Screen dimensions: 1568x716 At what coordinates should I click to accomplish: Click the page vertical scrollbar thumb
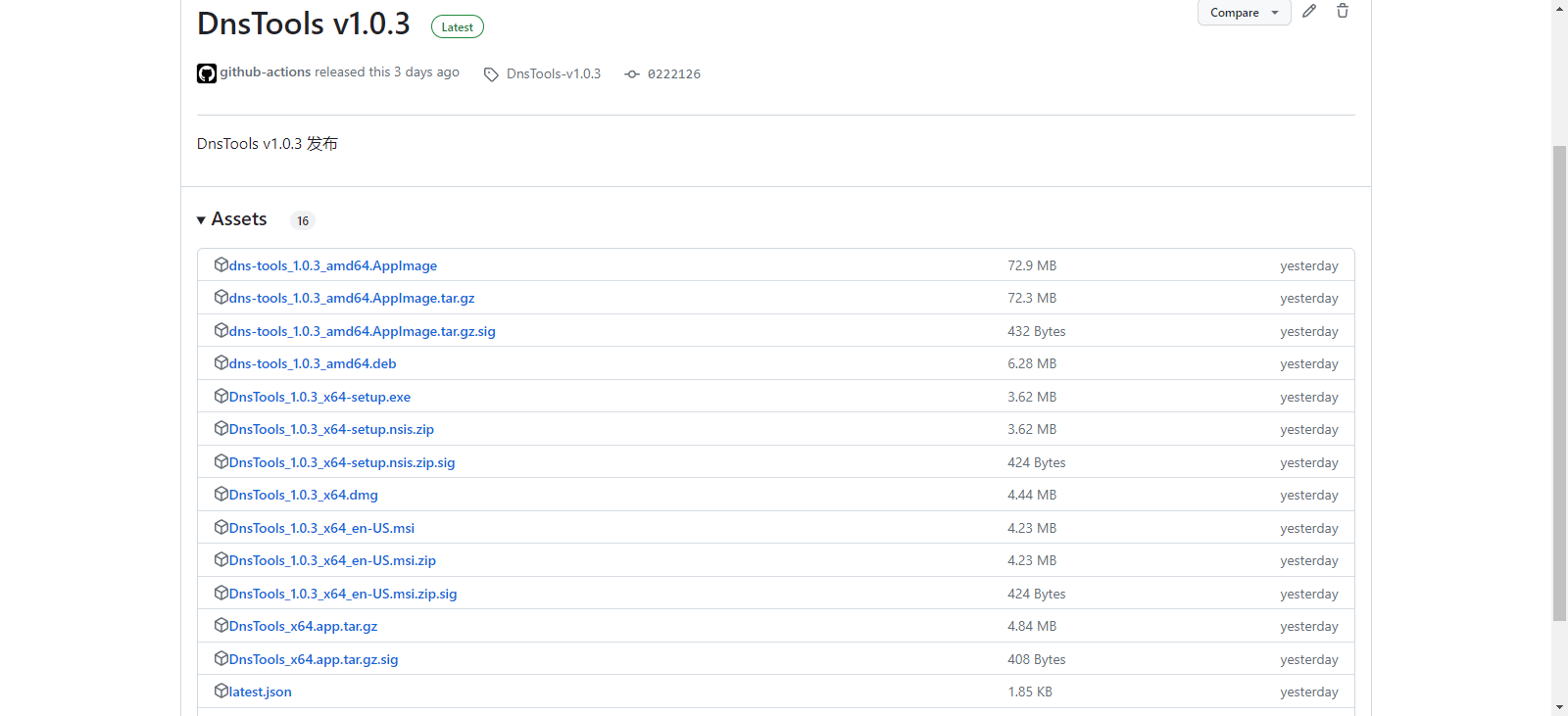1559,383
